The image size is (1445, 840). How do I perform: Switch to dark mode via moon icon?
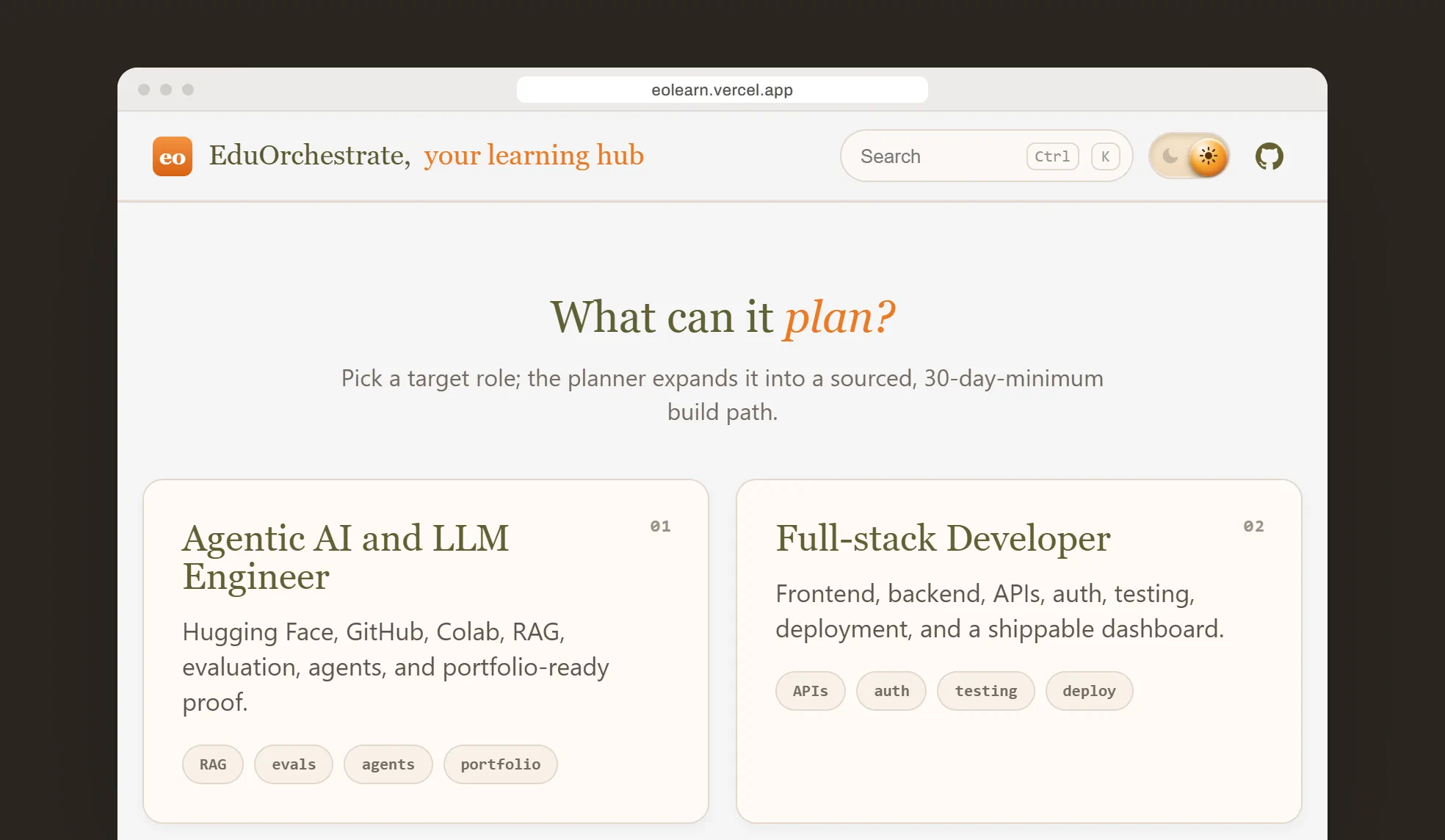pos(1170,156)
